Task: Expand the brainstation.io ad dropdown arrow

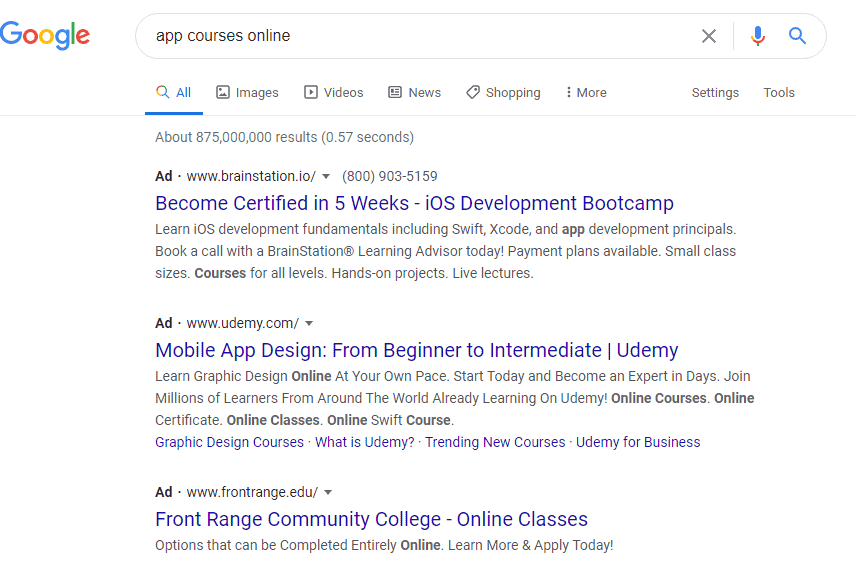Action: click(x=326, y=176)
